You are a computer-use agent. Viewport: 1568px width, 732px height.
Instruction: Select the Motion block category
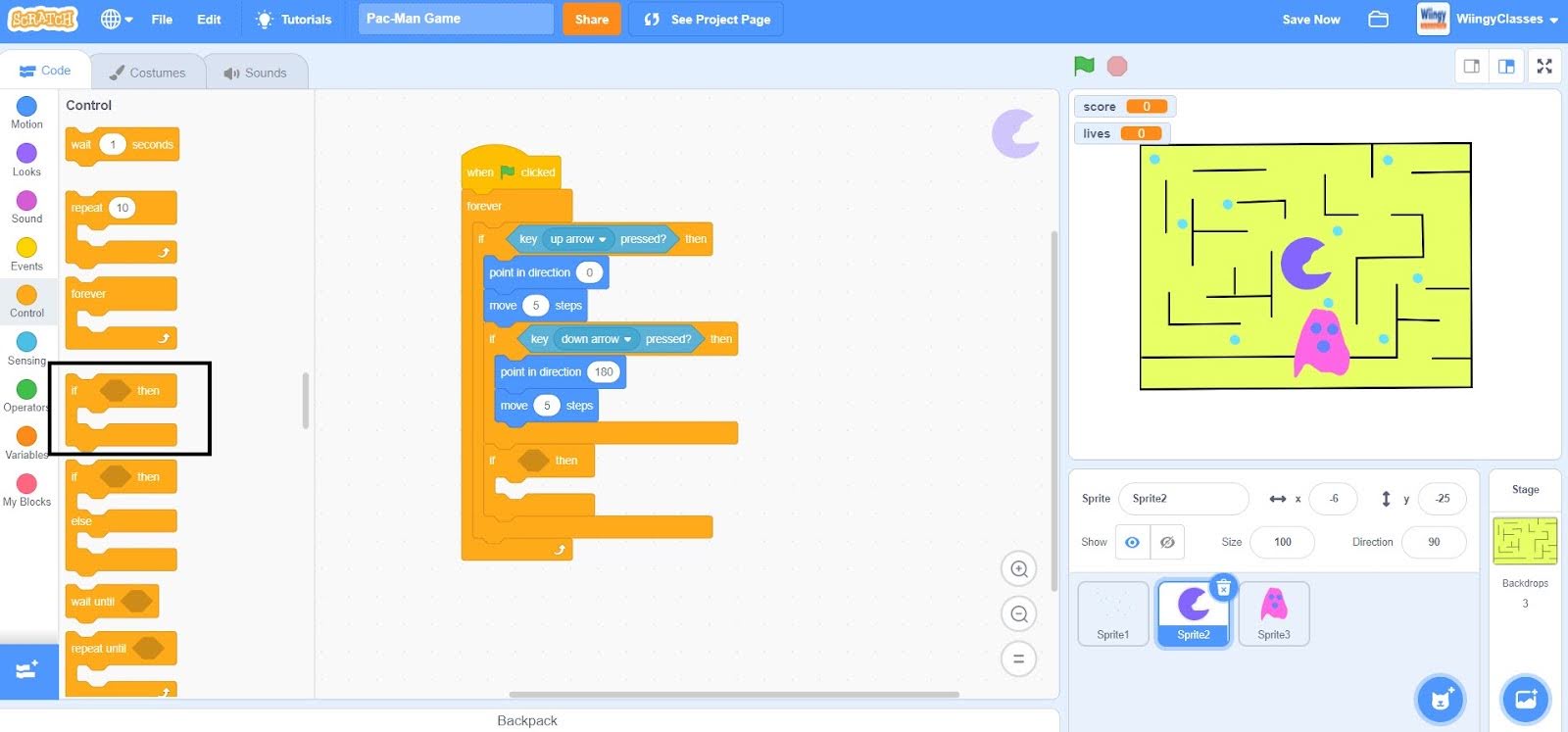(26, 112)
